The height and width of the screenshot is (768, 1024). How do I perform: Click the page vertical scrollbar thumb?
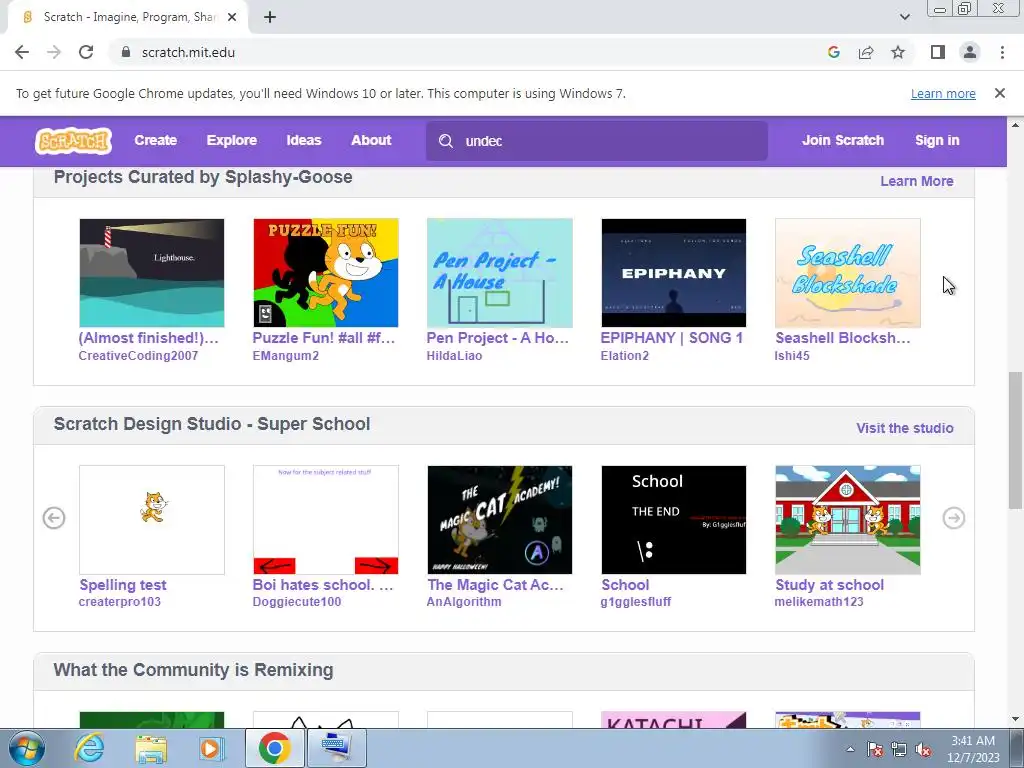1016,440
